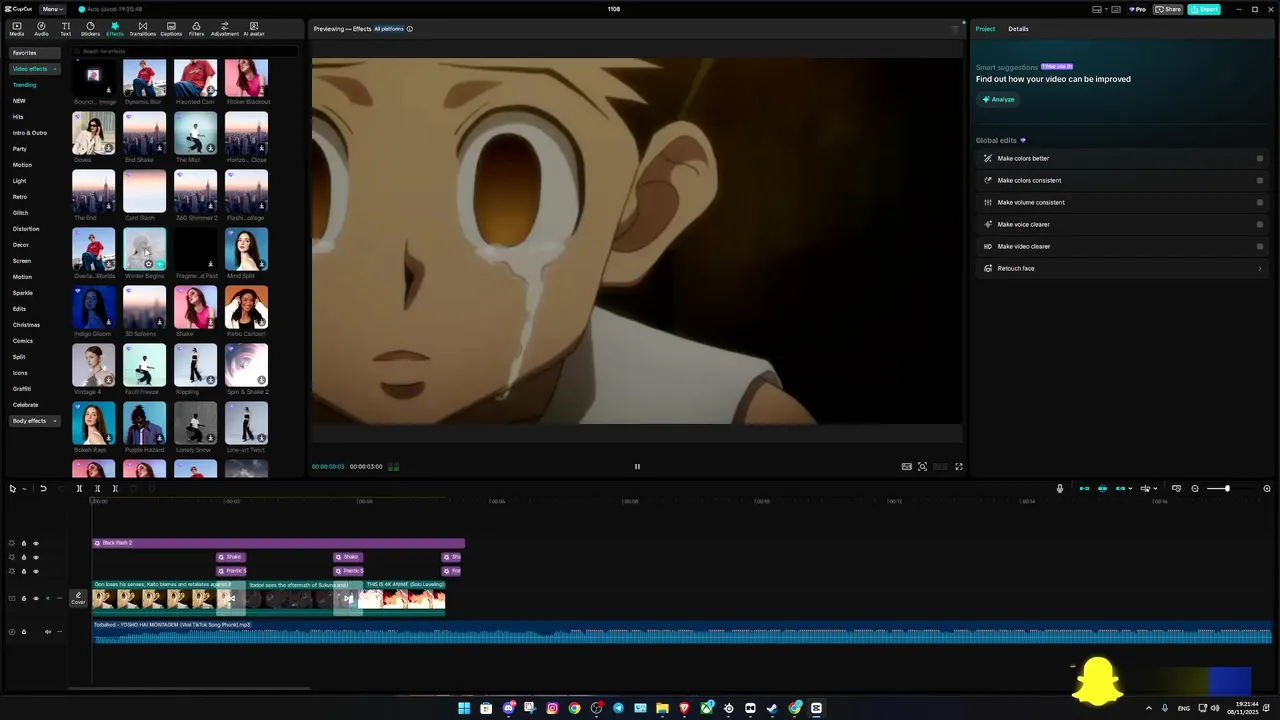This screenshot has width=1280, height=720.
Task: Lock the audio track
Action: tap(24, 631)
